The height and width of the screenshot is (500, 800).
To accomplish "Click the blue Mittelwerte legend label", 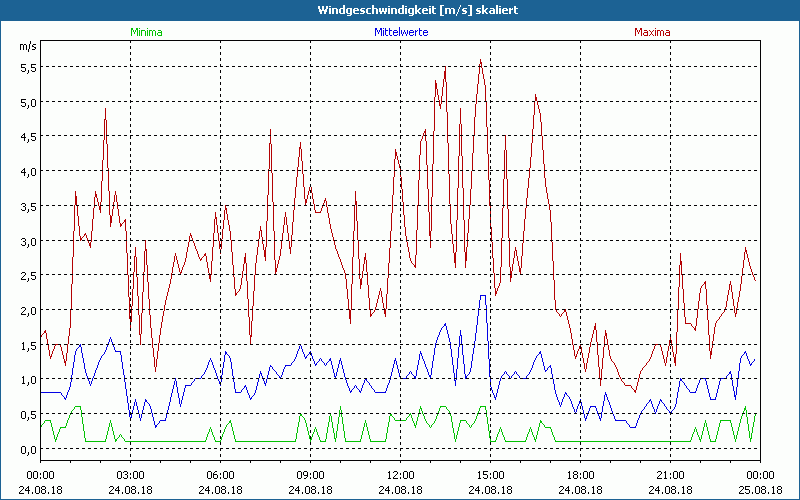I will (x=400, y=32).
